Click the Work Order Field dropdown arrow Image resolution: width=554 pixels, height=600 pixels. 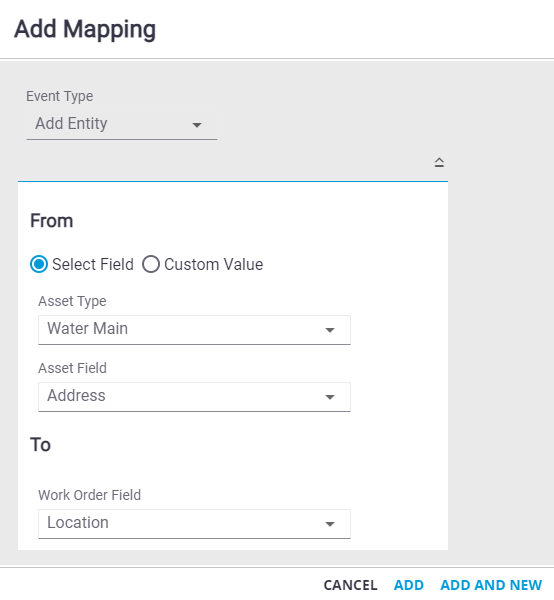click(330, 524)
